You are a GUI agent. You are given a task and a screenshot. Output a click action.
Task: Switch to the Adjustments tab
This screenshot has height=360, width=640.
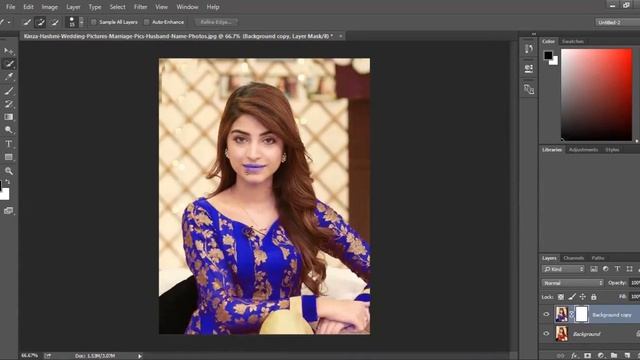pyautogui.click(x=583, y=150)
